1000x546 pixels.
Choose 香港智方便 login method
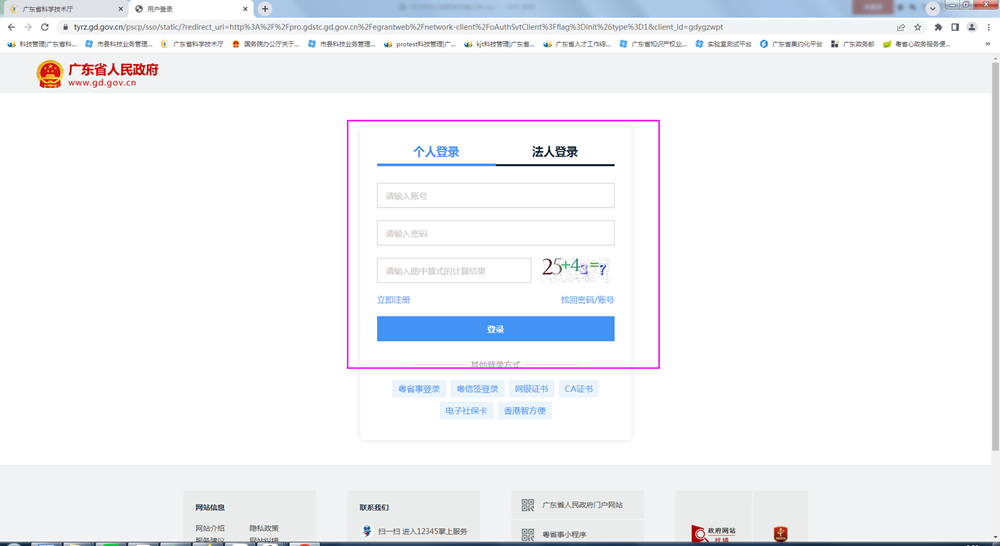[x=525, y=411]
